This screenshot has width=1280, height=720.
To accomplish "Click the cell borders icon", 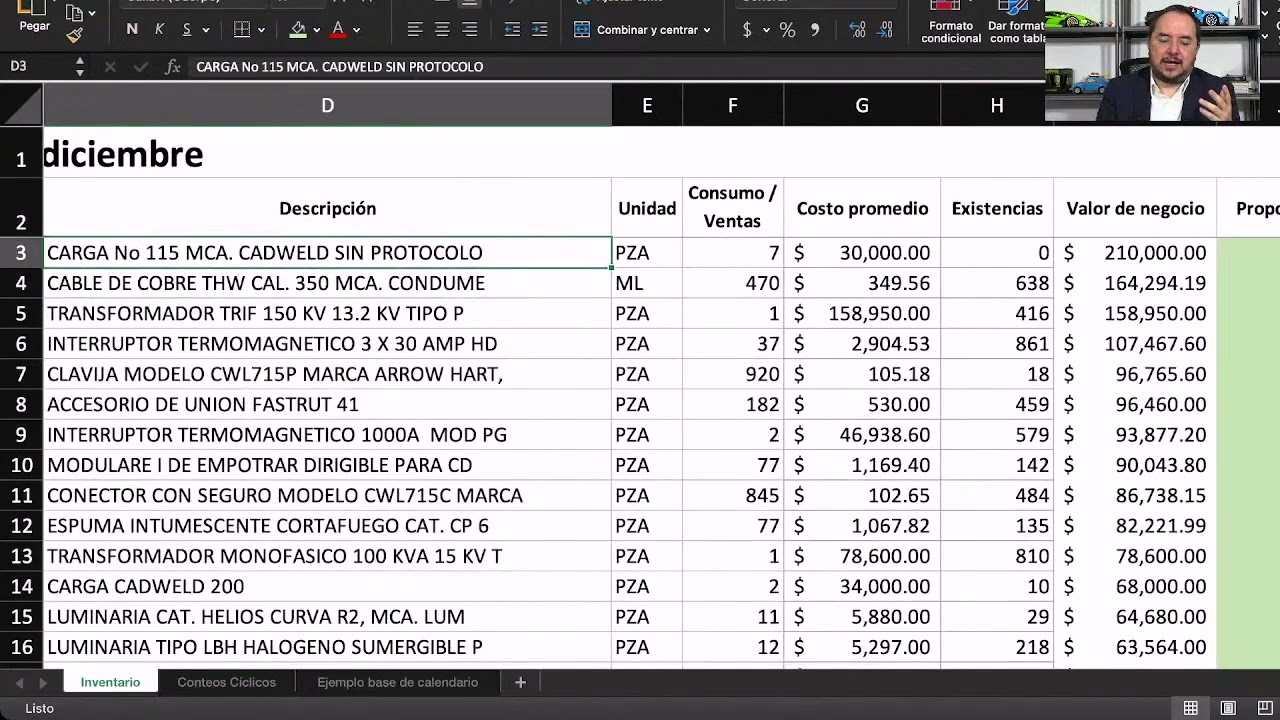I will tap(242, 30).
